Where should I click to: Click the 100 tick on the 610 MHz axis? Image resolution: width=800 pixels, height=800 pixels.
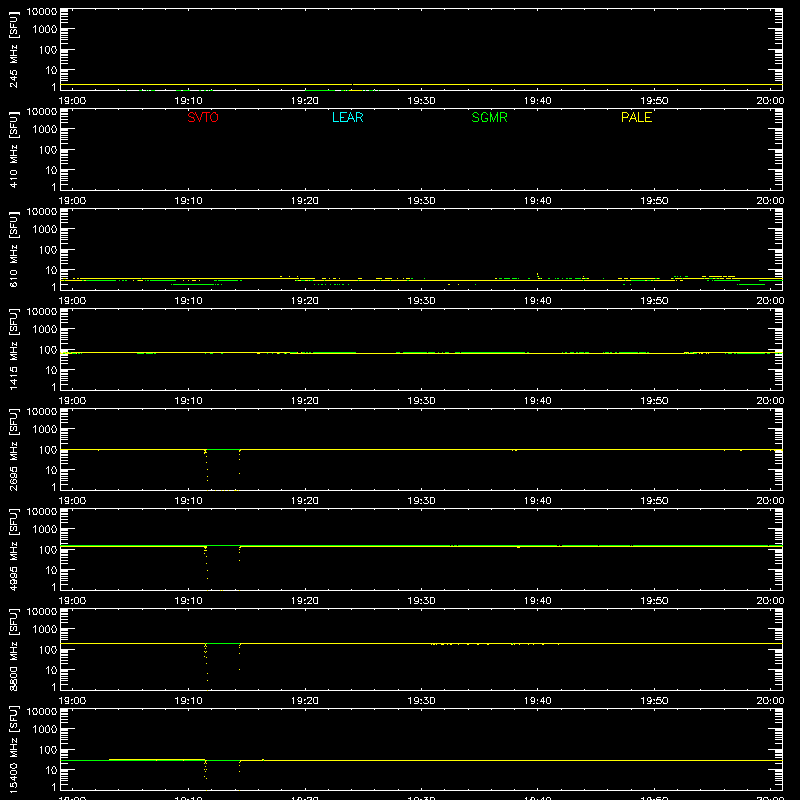(48, 250)
